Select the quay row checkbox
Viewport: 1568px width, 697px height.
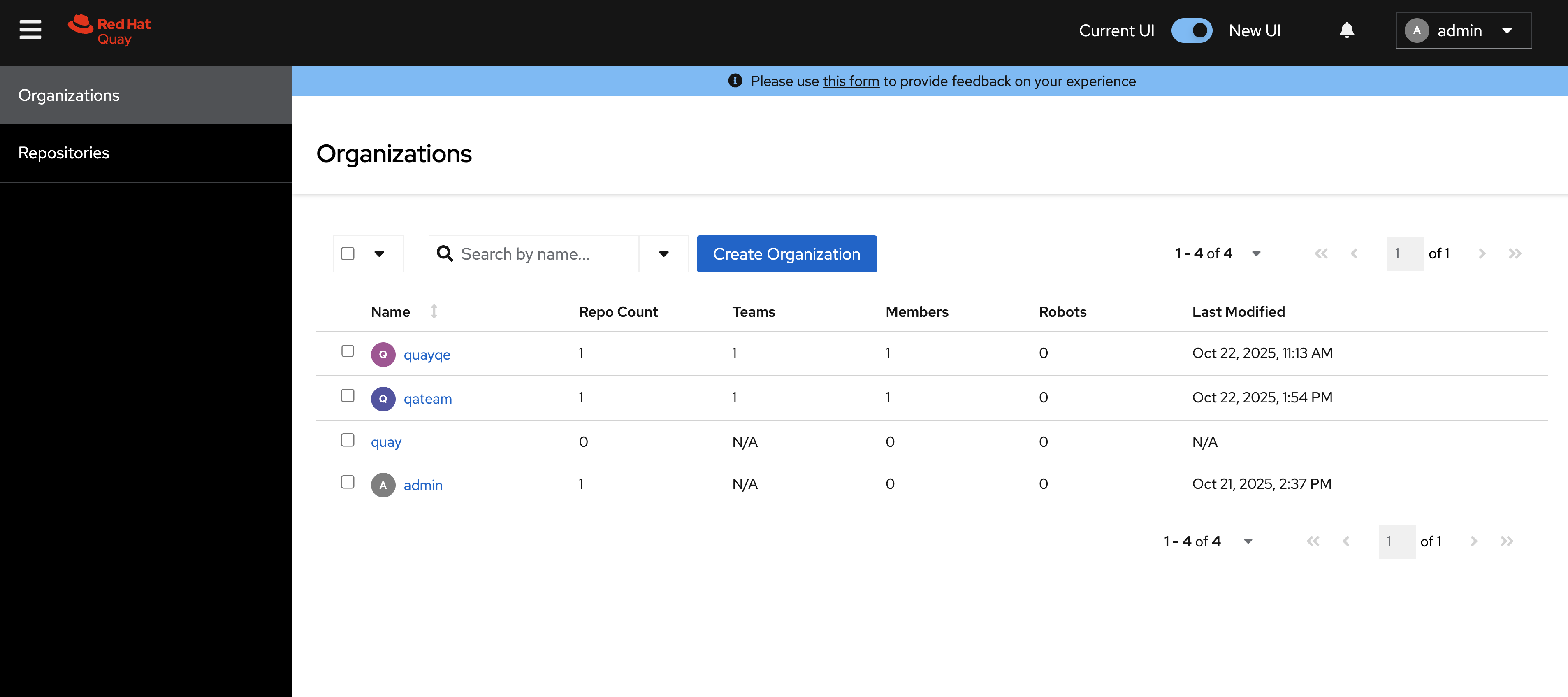(348, 439)
